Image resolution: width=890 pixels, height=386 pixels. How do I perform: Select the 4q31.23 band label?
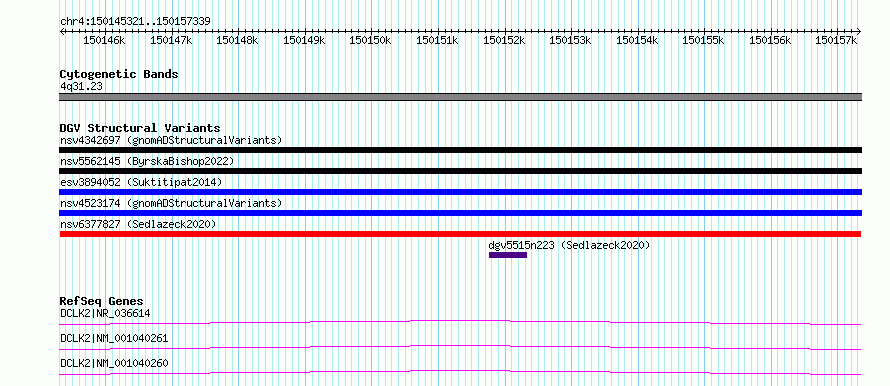pos(81,86)
